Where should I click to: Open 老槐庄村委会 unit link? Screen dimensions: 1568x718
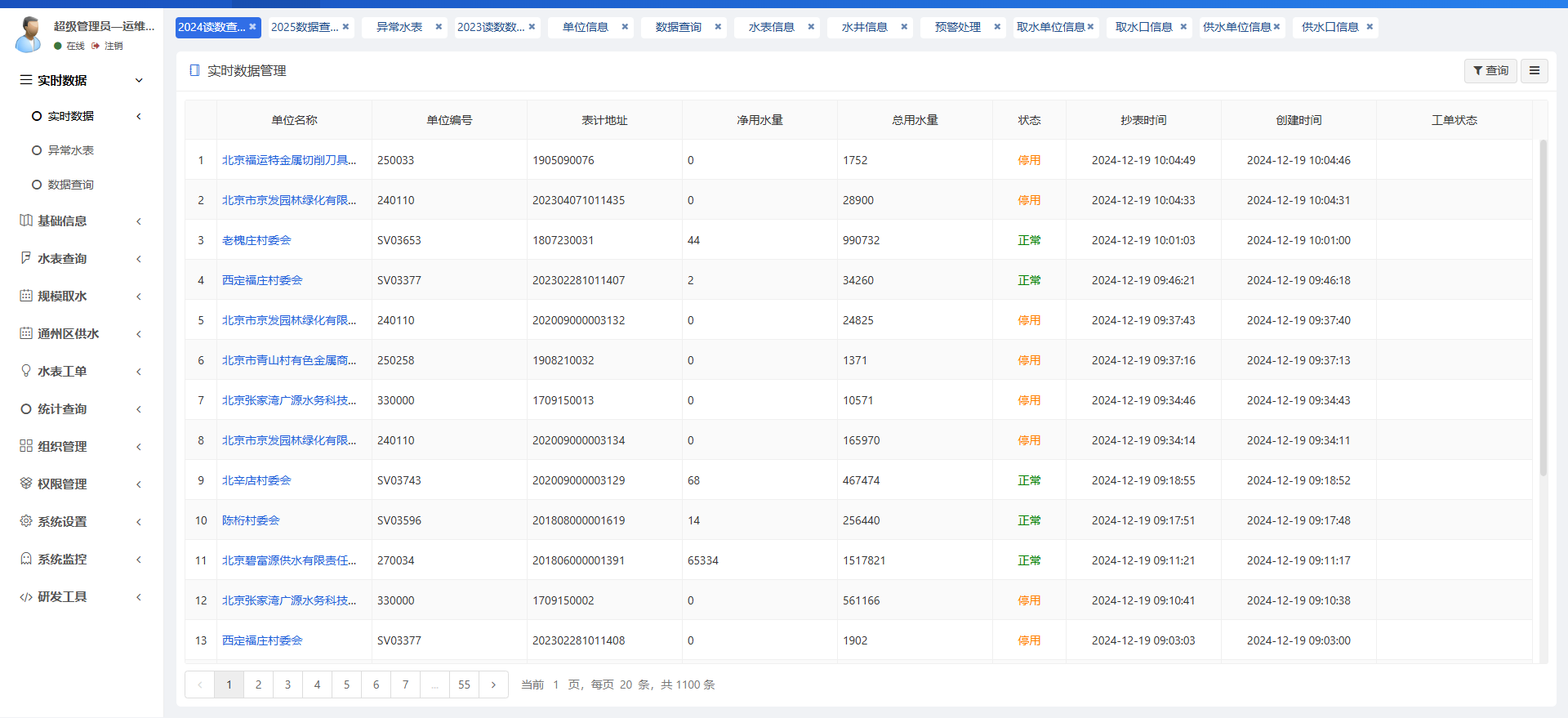[256, 240]
